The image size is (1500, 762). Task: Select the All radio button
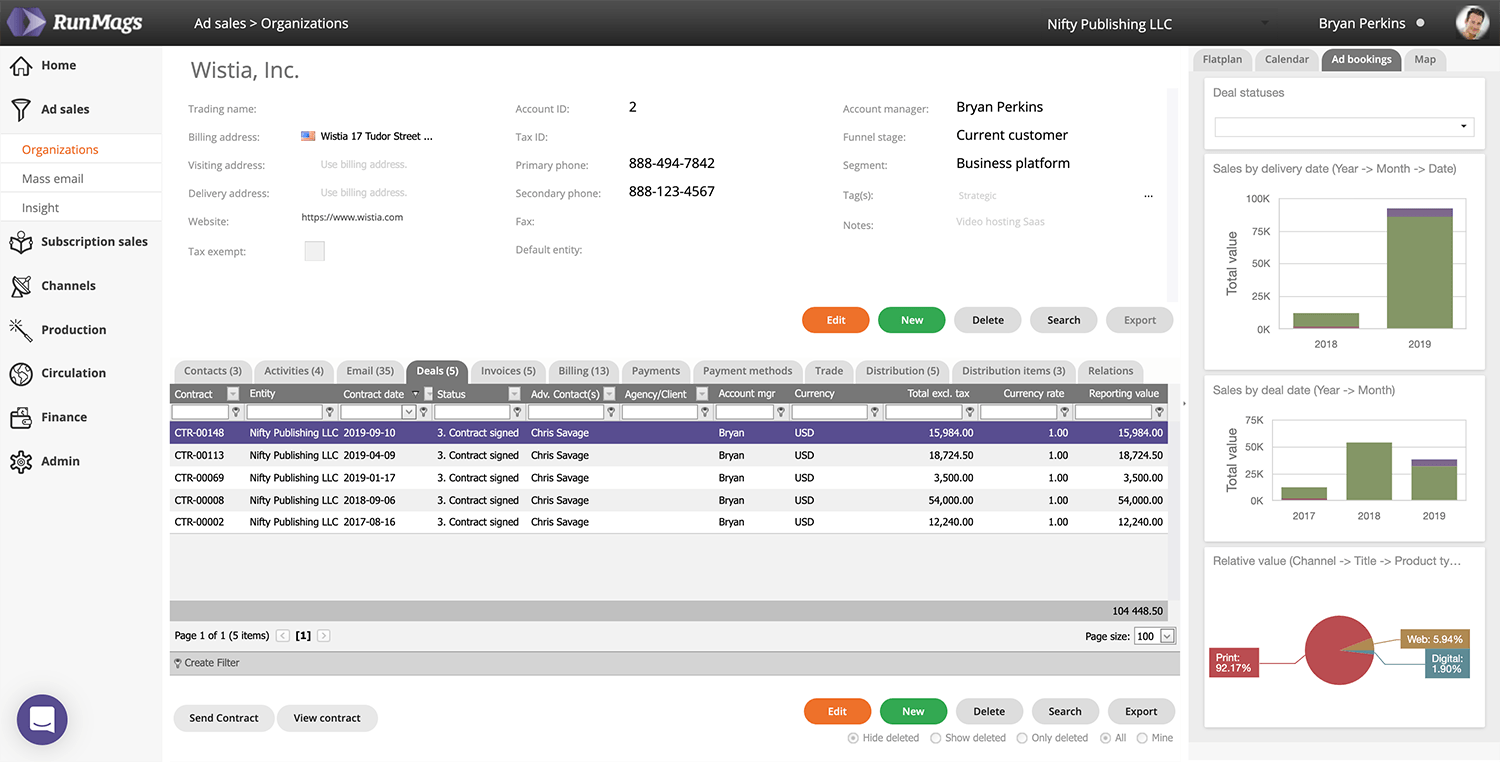(1106, 738)
